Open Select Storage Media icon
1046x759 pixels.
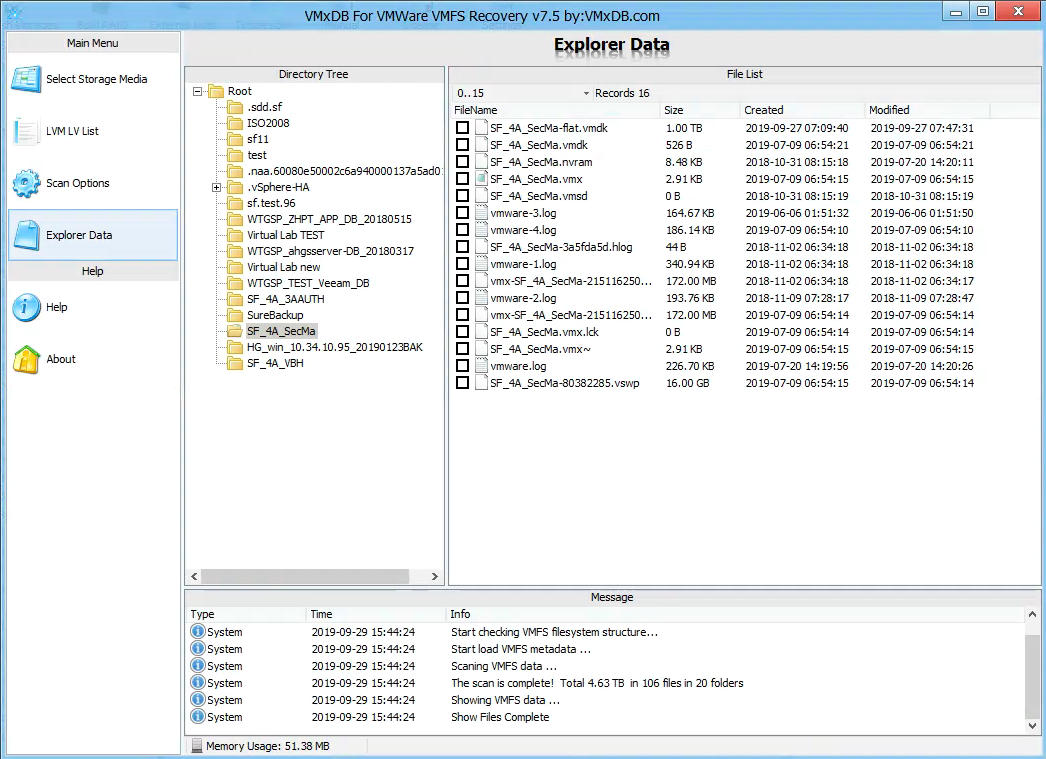(26, 79)
